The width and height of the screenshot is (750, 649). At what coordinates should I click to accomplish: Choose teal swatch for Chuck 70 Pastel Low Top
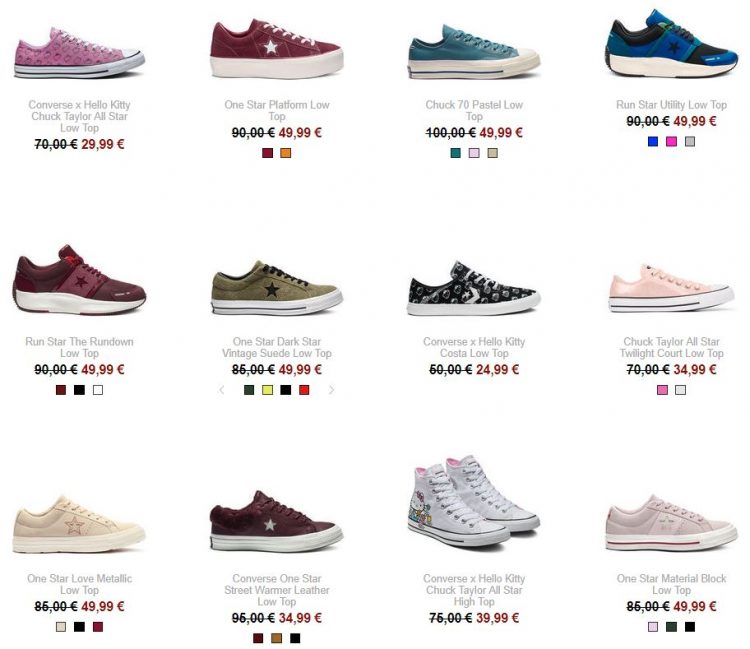pos(455,153)
